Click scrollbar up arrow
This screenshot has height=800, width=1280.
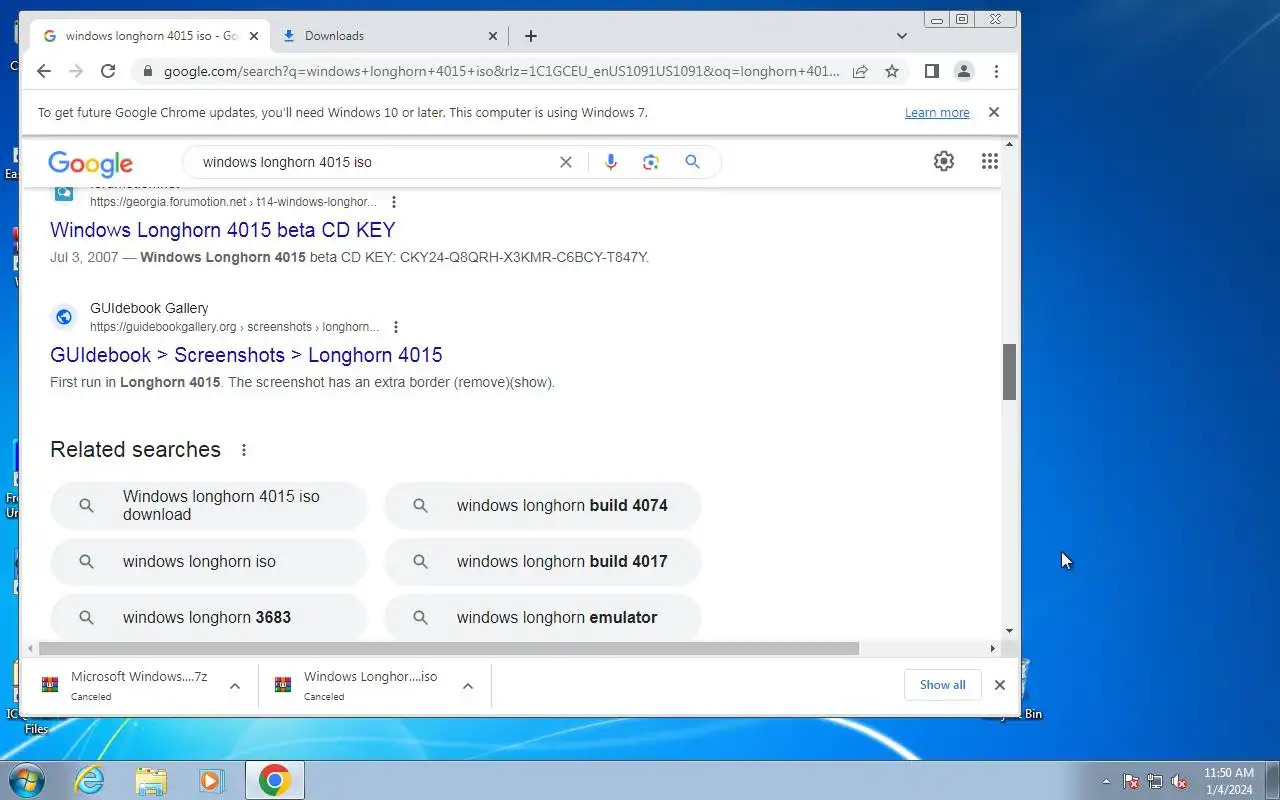(1010, 144)
